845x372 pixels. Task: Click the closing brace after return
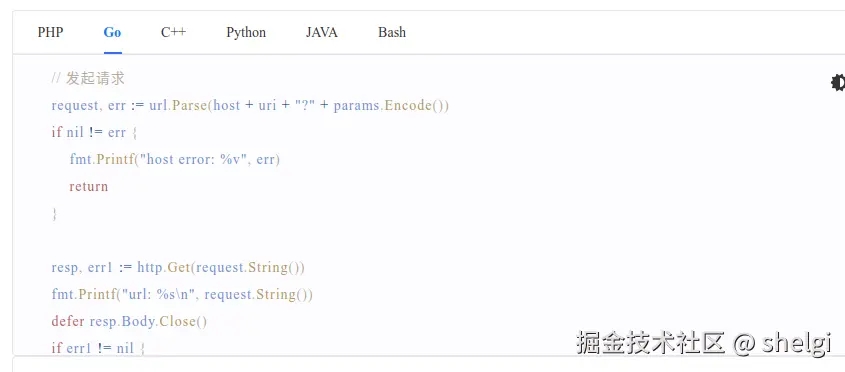tap(54, 214)
